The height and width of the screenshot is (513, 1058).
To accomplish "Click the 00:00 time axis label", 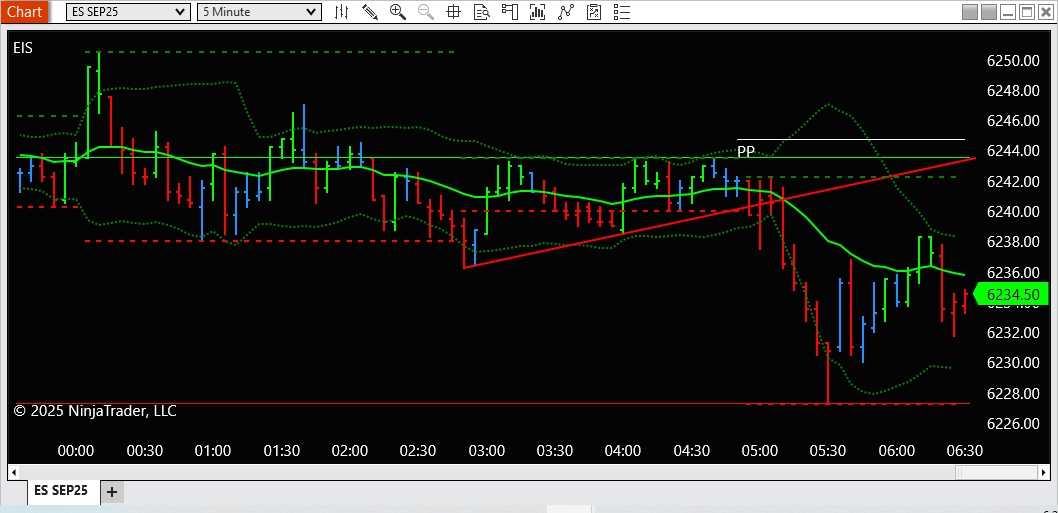I will [76, 450].
